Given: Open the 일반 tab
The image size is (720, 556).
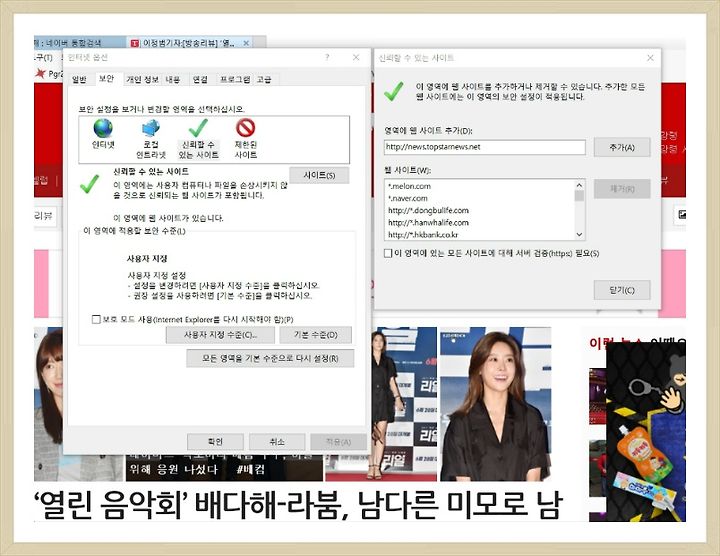Looking at the screenshot, I should pos(79,79).
